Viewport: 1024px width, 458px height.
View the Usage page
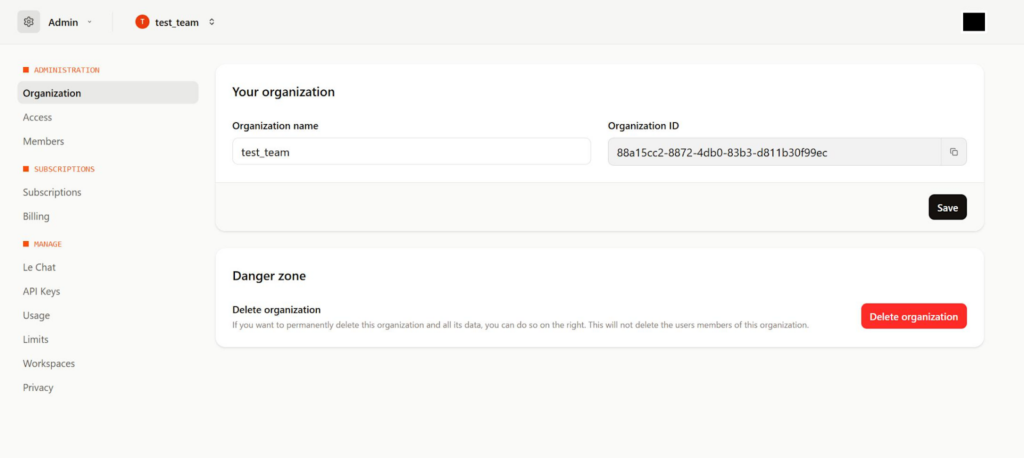click(x=36, y=315)
